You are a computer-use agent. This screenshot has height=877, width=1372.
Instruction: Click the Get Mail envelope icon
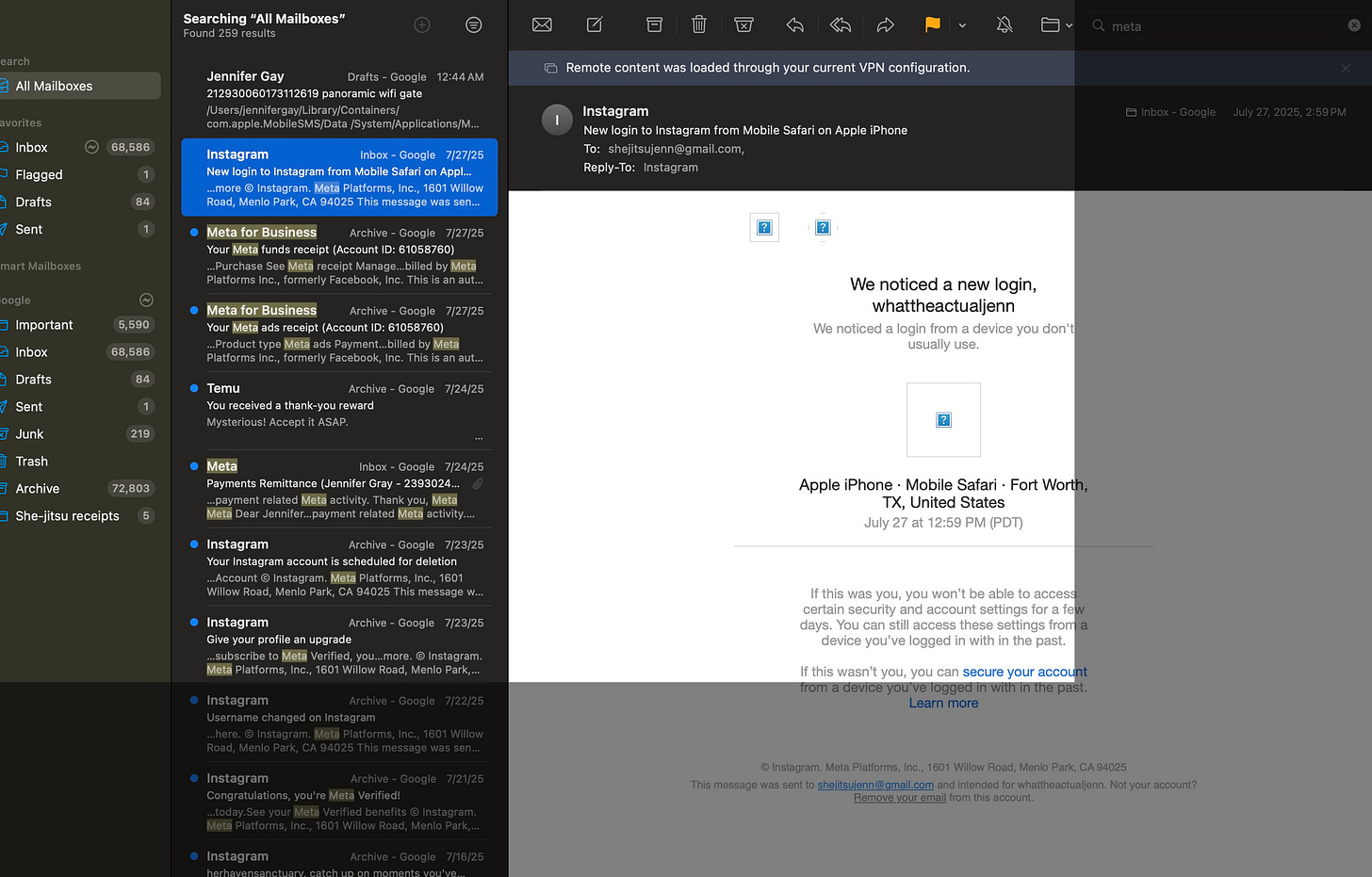point(542,25)
